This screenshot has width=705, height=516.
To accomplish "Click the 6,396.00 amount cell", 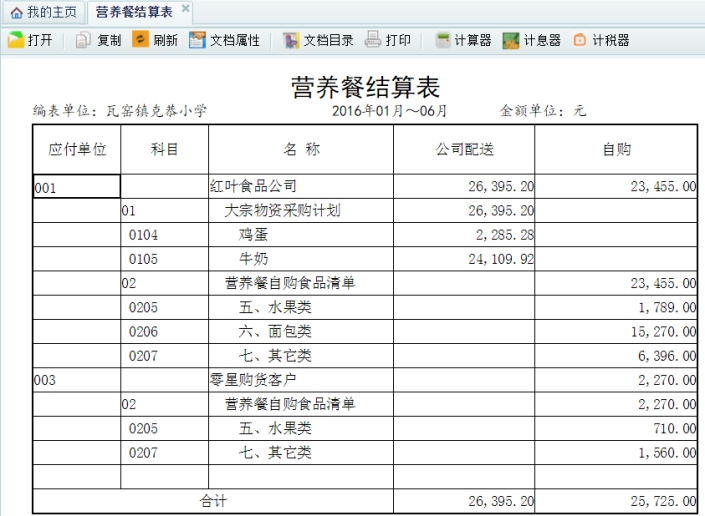I will tap(616, 356).
